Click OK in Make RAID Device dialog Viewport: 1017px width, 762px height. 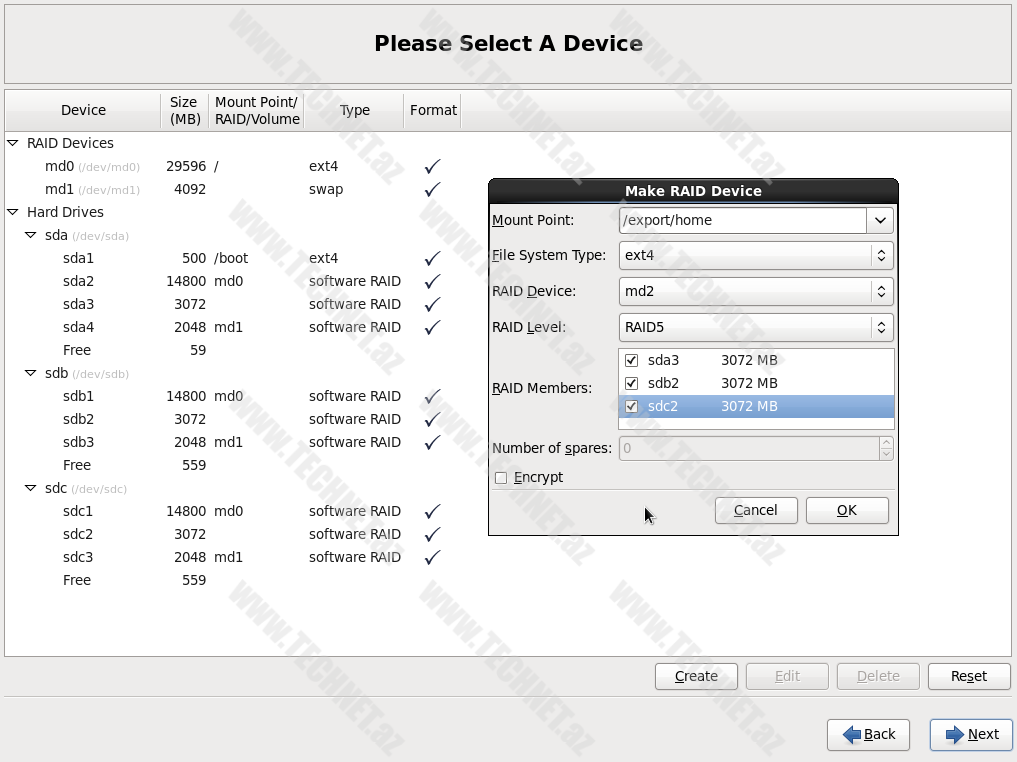coord(846,510)
